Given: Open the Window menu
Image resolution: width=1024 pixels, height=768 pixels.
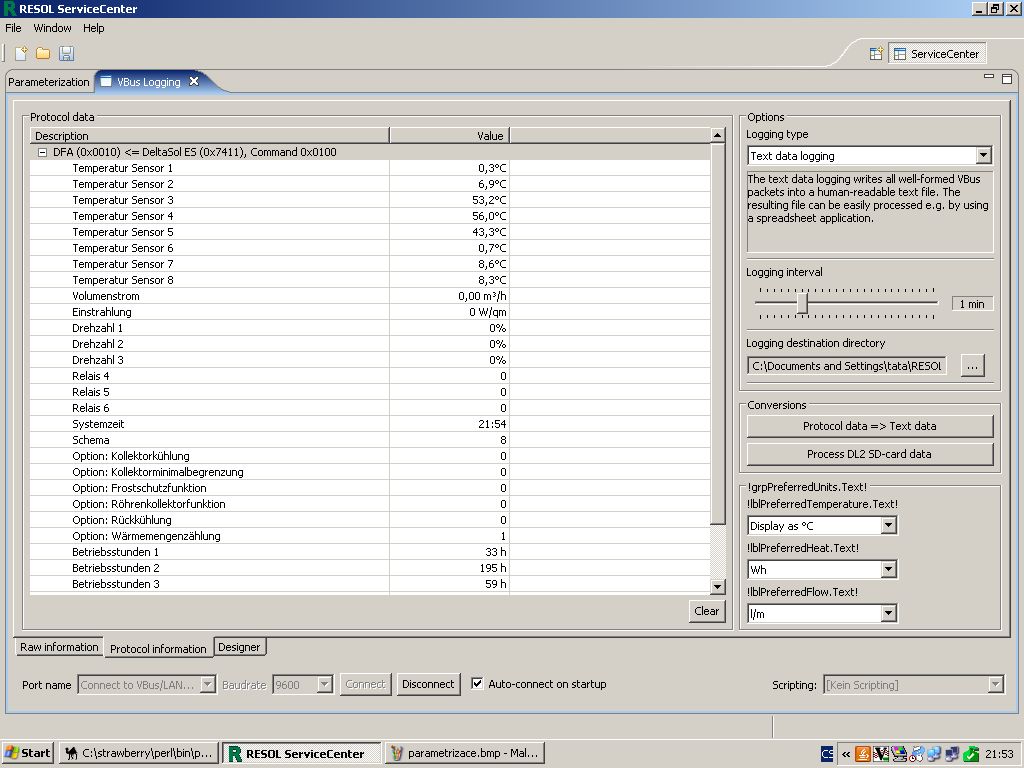Looking at the screenshot, I should [52, 28].
